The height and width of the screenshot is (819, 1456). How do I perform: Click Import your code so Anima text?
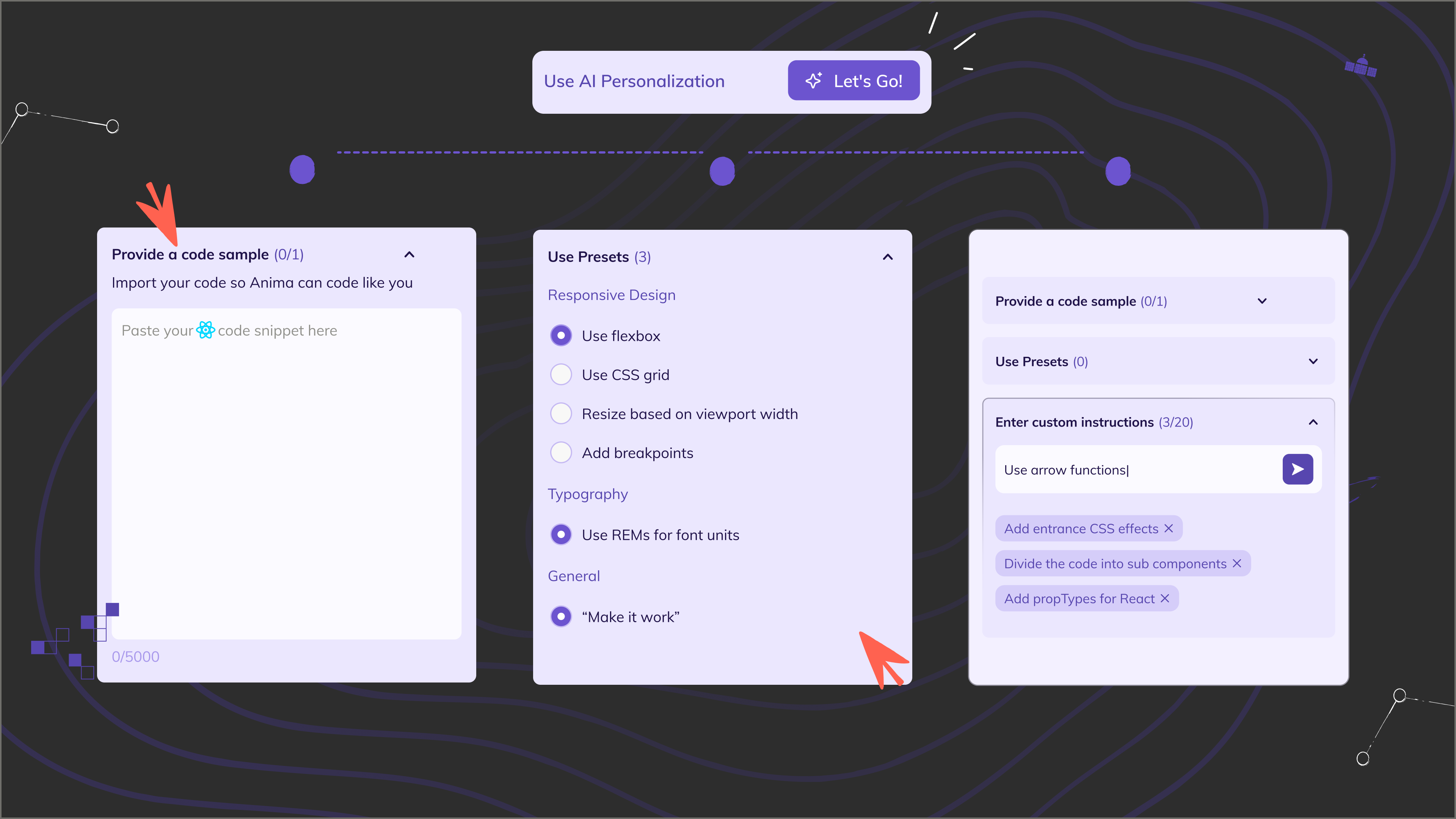(x=262, y=282)
